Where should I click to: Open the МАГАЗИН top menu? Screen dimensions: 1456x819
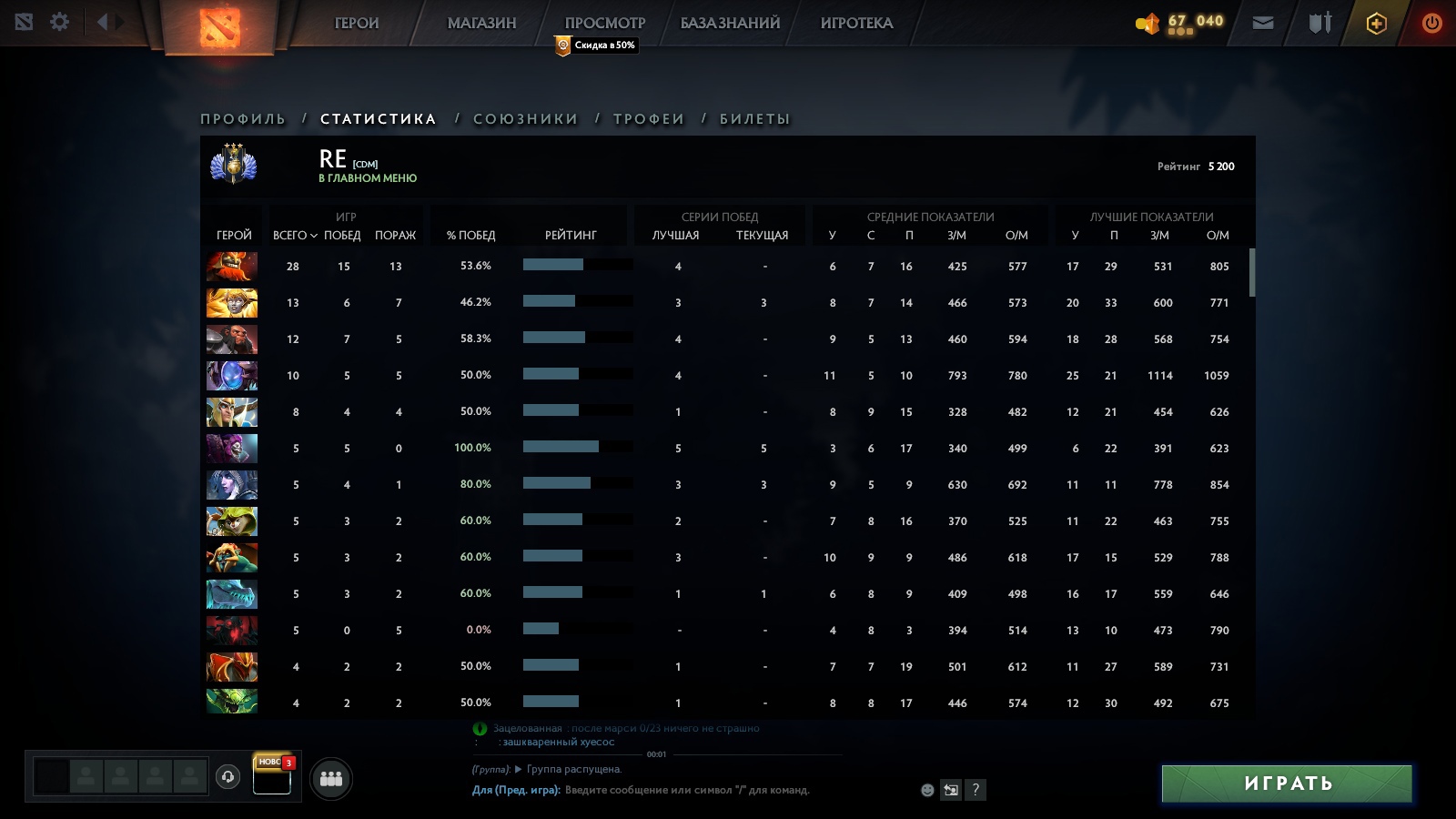tap(481, 23)
